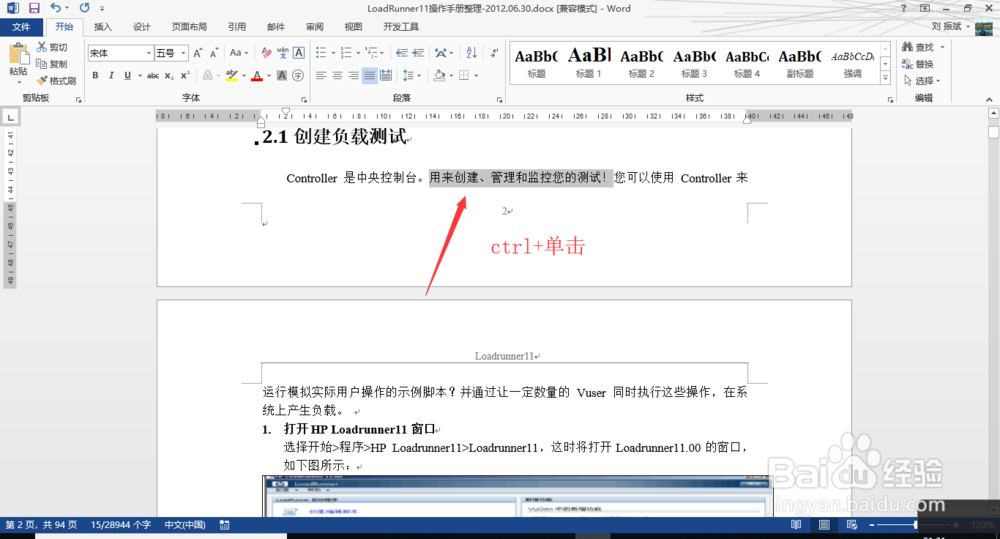
Task: Apply superscript formatting
Action: point(185,75)
